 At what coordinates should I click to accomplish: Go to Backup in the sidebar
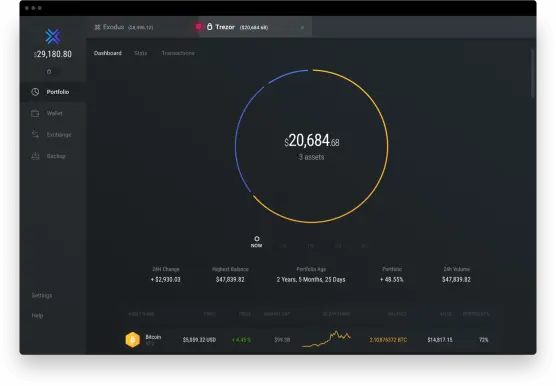click(53, 156)
